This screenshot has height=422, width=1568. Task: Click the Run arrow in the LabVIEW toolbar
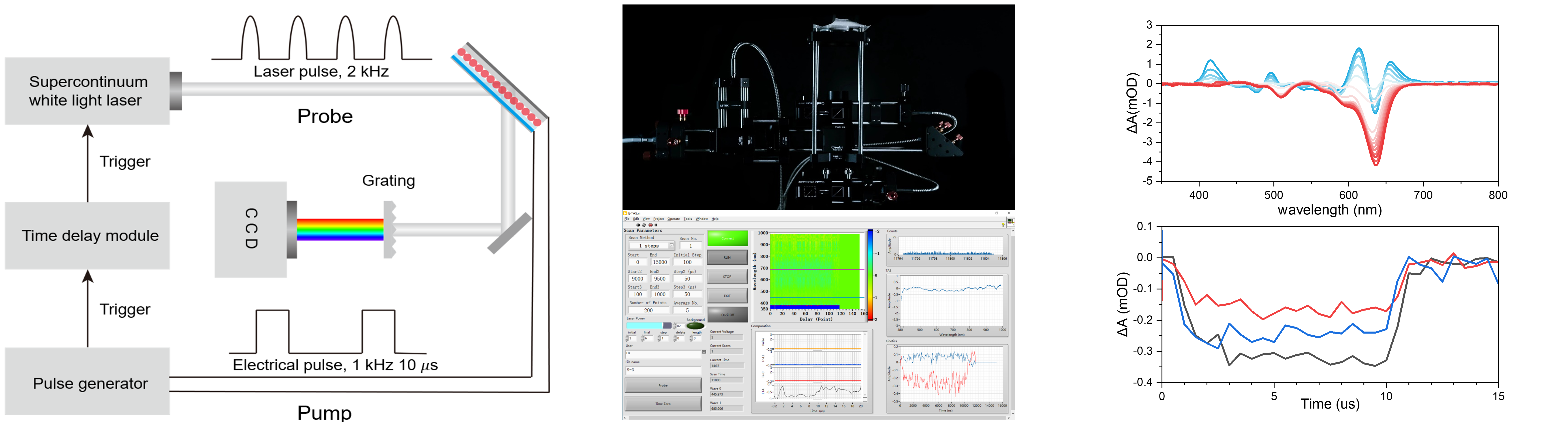pos(639,225)
